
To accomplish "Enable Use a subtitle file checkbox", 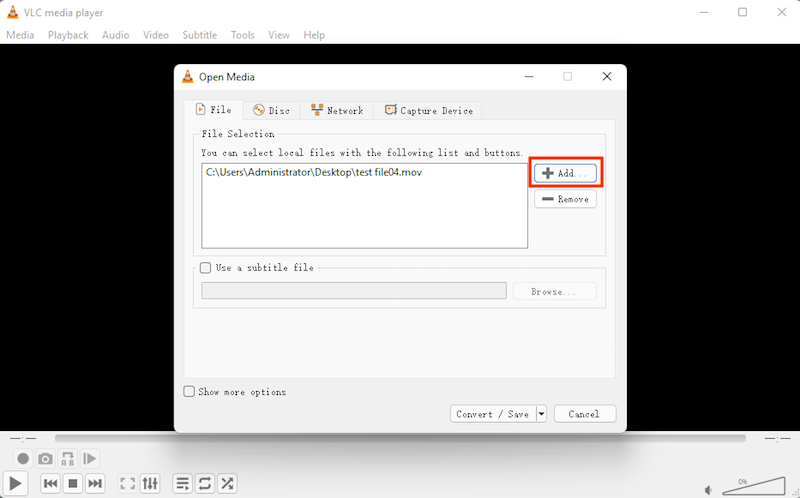I will [x=206, y=267].
